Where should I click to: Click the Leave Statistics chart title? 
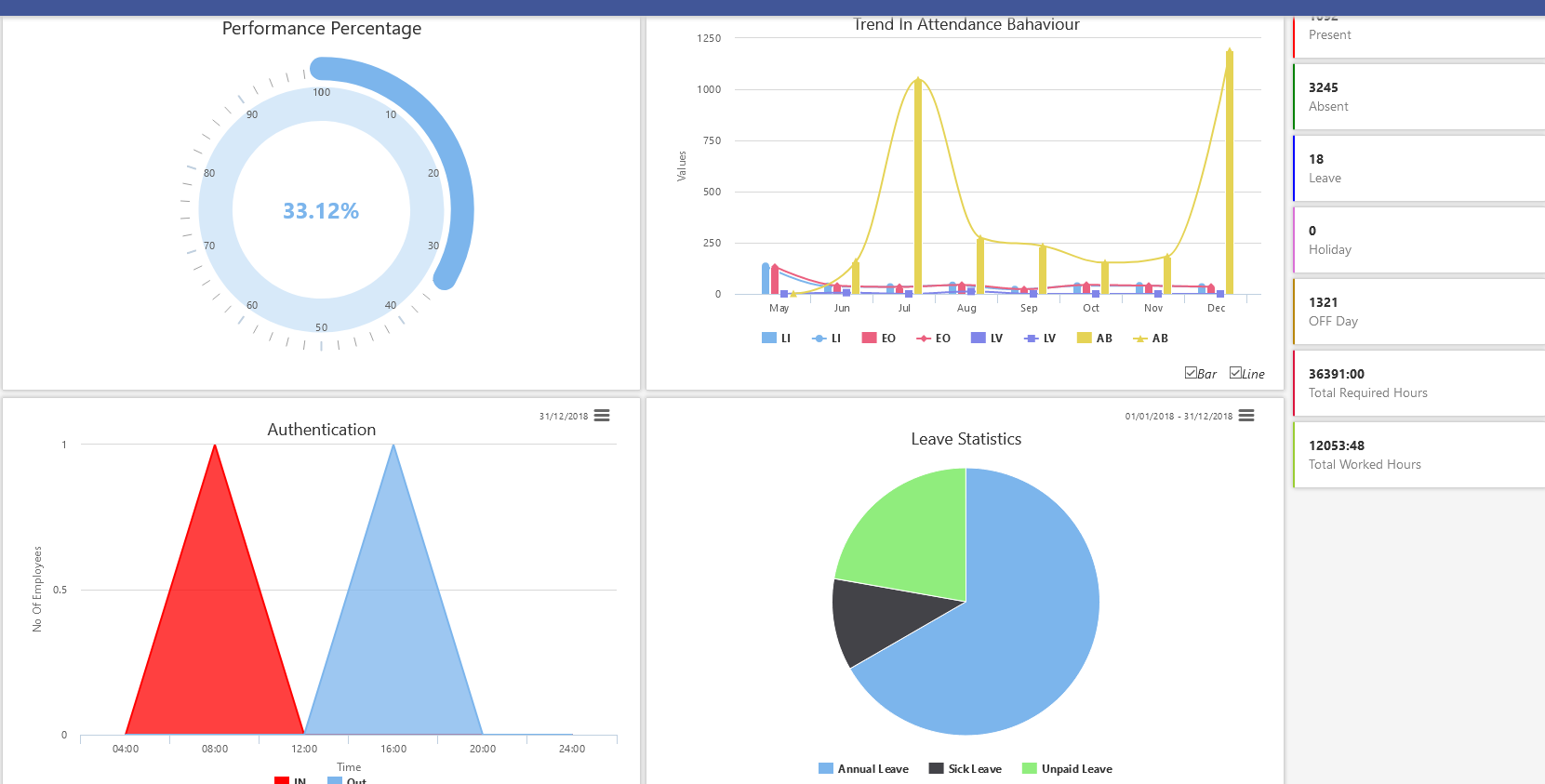coord(966,439)
